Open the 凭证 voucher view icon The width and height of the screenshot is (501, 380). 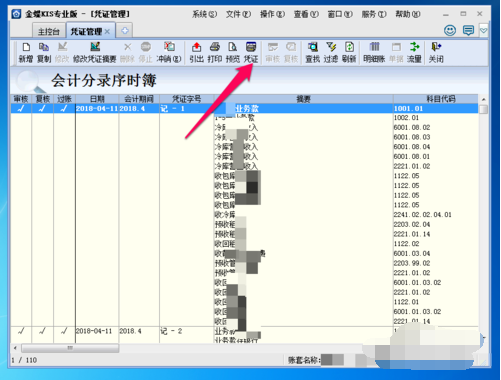click(x=251, y=53)
